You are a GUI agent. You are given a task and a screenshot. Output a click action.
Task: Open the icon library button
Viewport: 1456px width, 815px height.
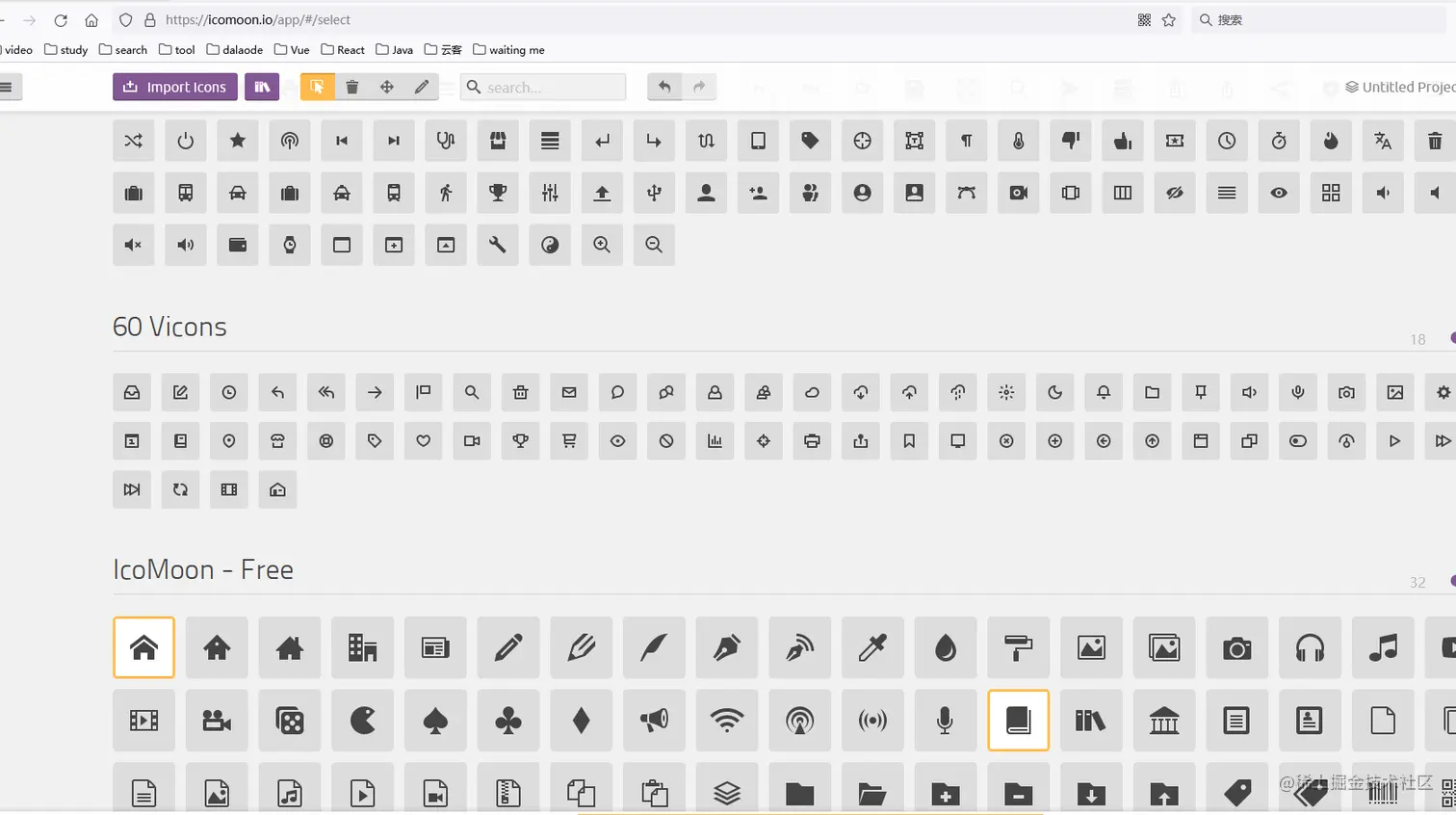click(261, 87)
